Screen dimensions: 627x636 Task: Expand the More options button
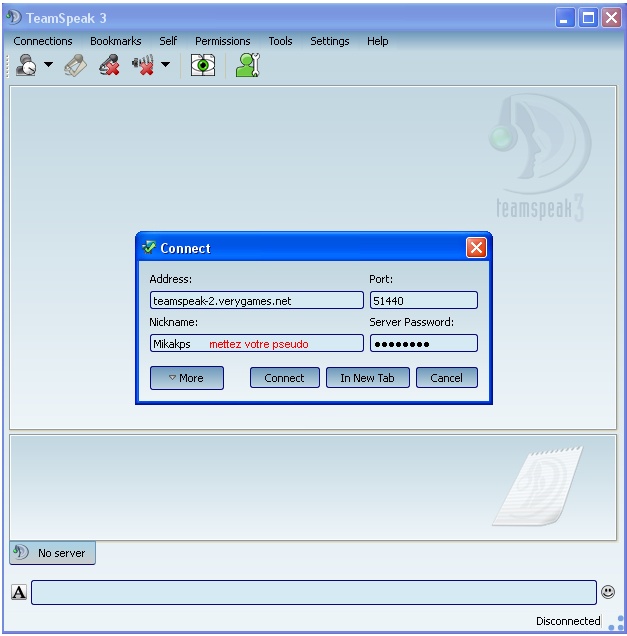coord(187,378)
